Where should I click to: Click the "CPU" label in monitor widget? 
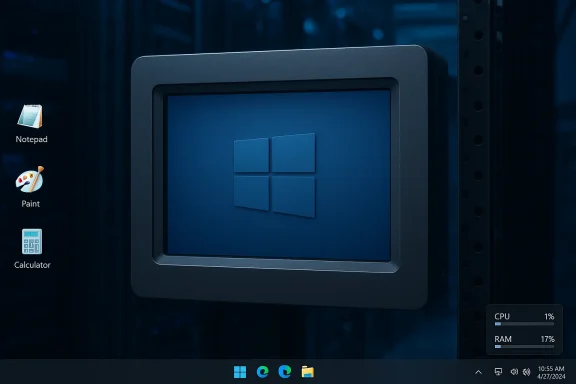(502, 316)
